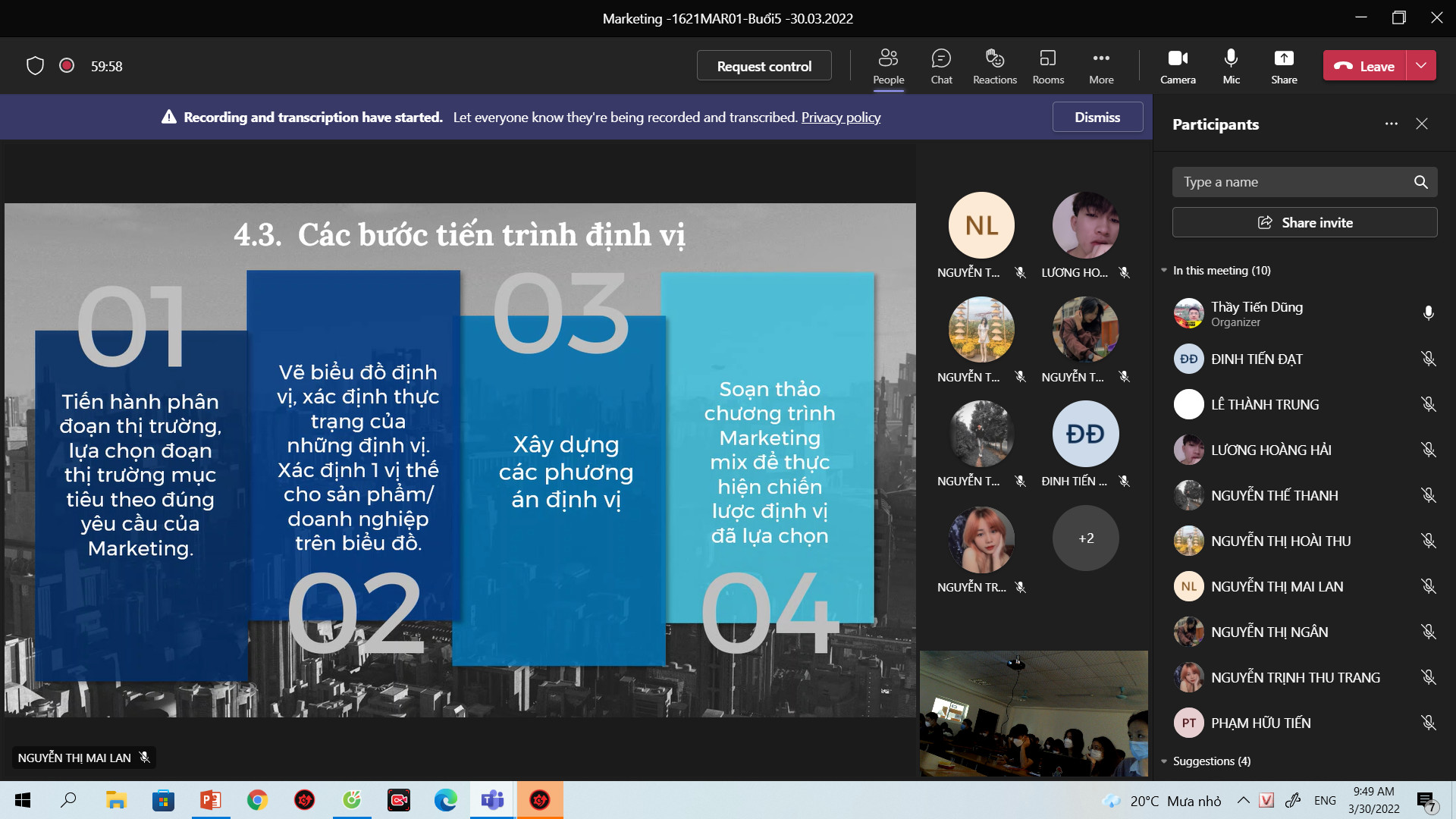Open the Privacy policy link
The image size is (1456, 819).
pos(840,118)
